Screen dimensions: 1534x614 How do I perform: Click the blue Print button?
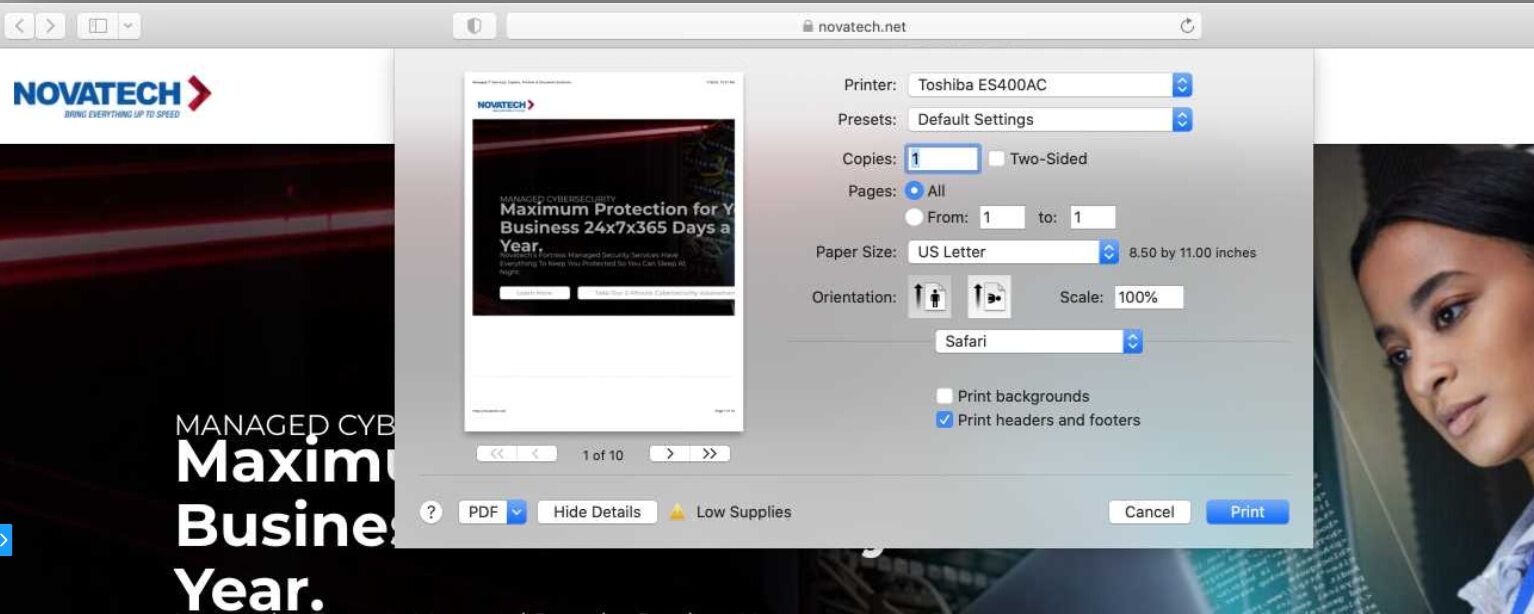pyautogui.click(x=1247, y=512)
